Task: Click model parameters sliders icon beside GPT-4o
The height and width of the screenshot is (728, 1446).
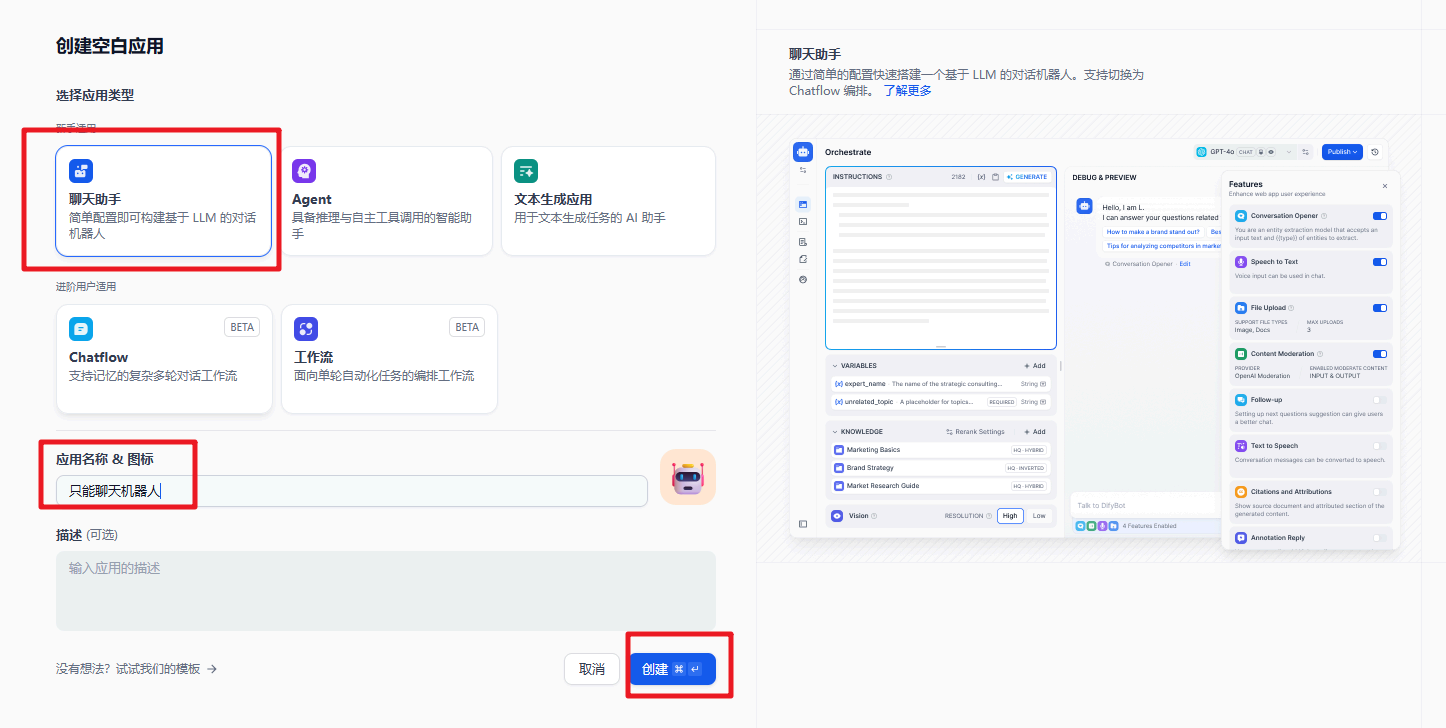Action: coord(1307,152)
